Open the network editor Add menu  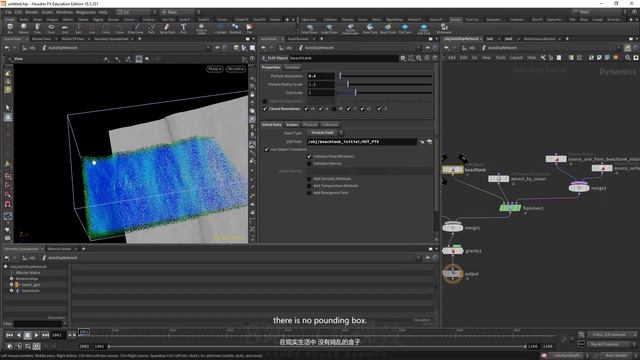pyautogui.click(x=451, y=58)
